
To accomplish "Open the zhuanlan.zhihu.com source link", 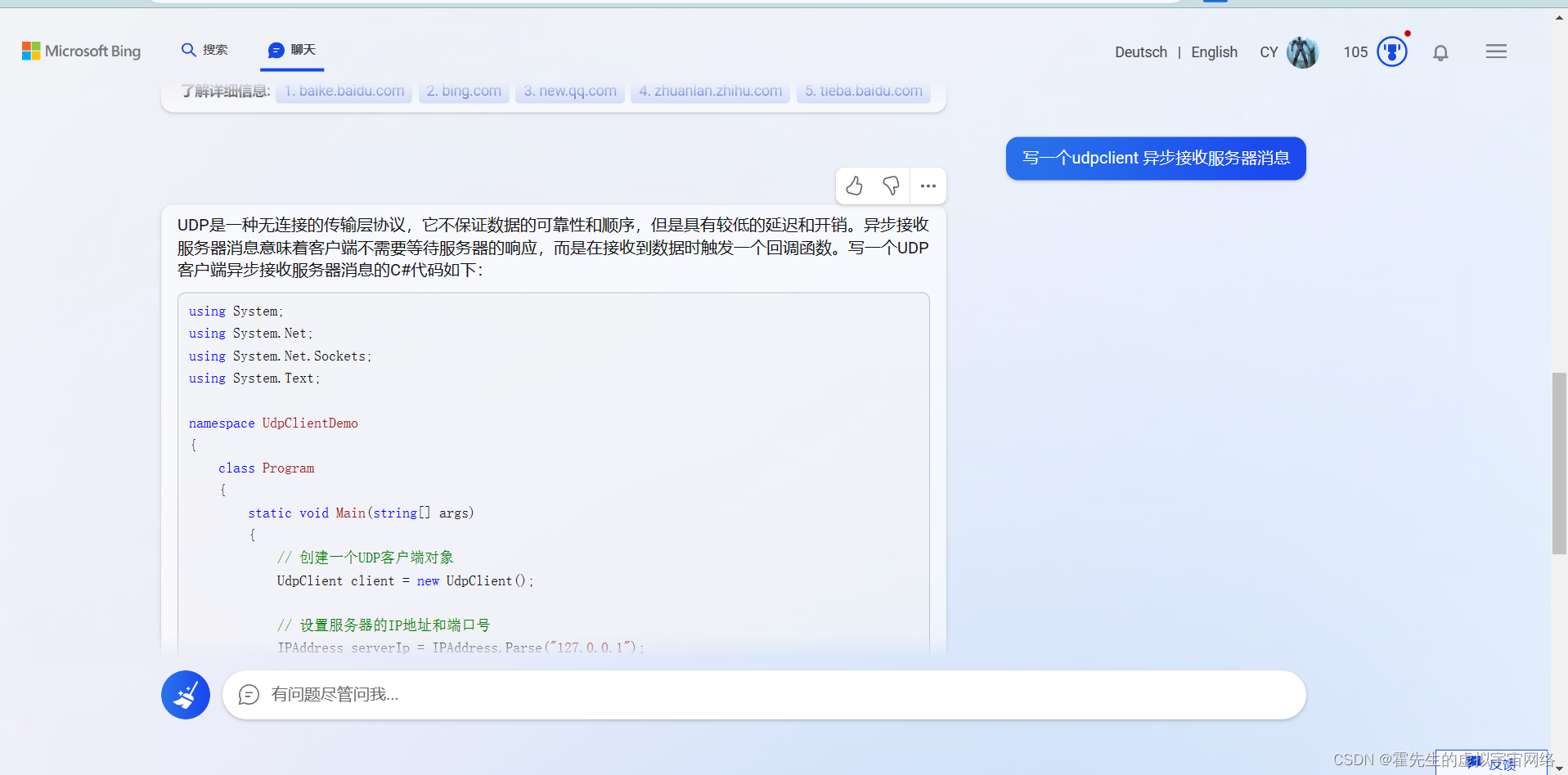I will pyautogui.click(x=710, y=91).
